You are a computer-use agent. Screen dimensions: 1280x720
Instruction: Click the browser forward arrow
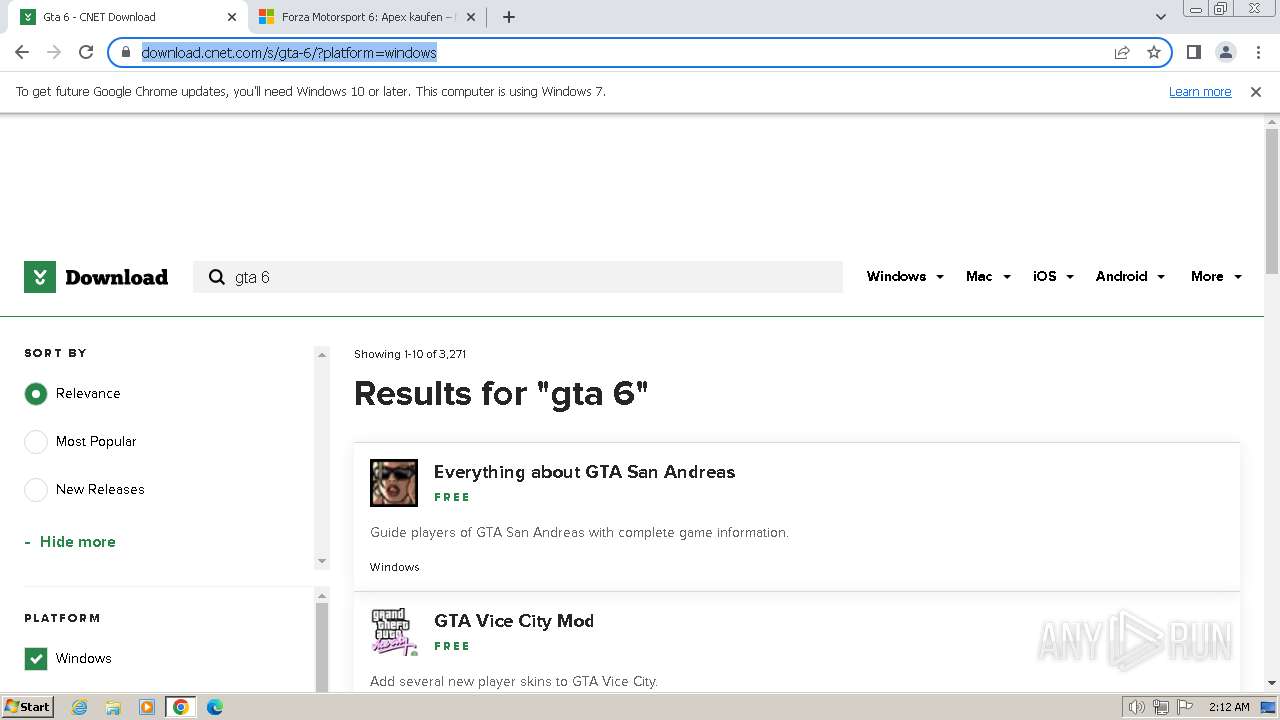[54, 52]
